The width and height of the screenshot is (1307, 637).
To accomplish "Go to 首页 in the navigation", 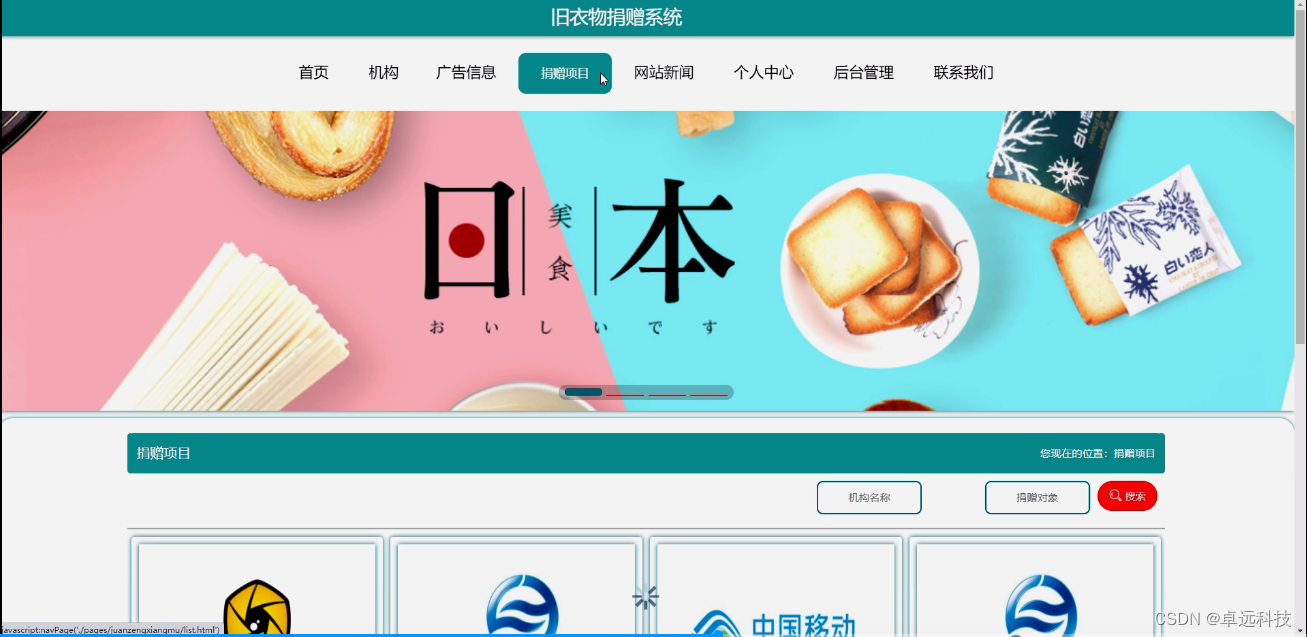I will (313, 73).
